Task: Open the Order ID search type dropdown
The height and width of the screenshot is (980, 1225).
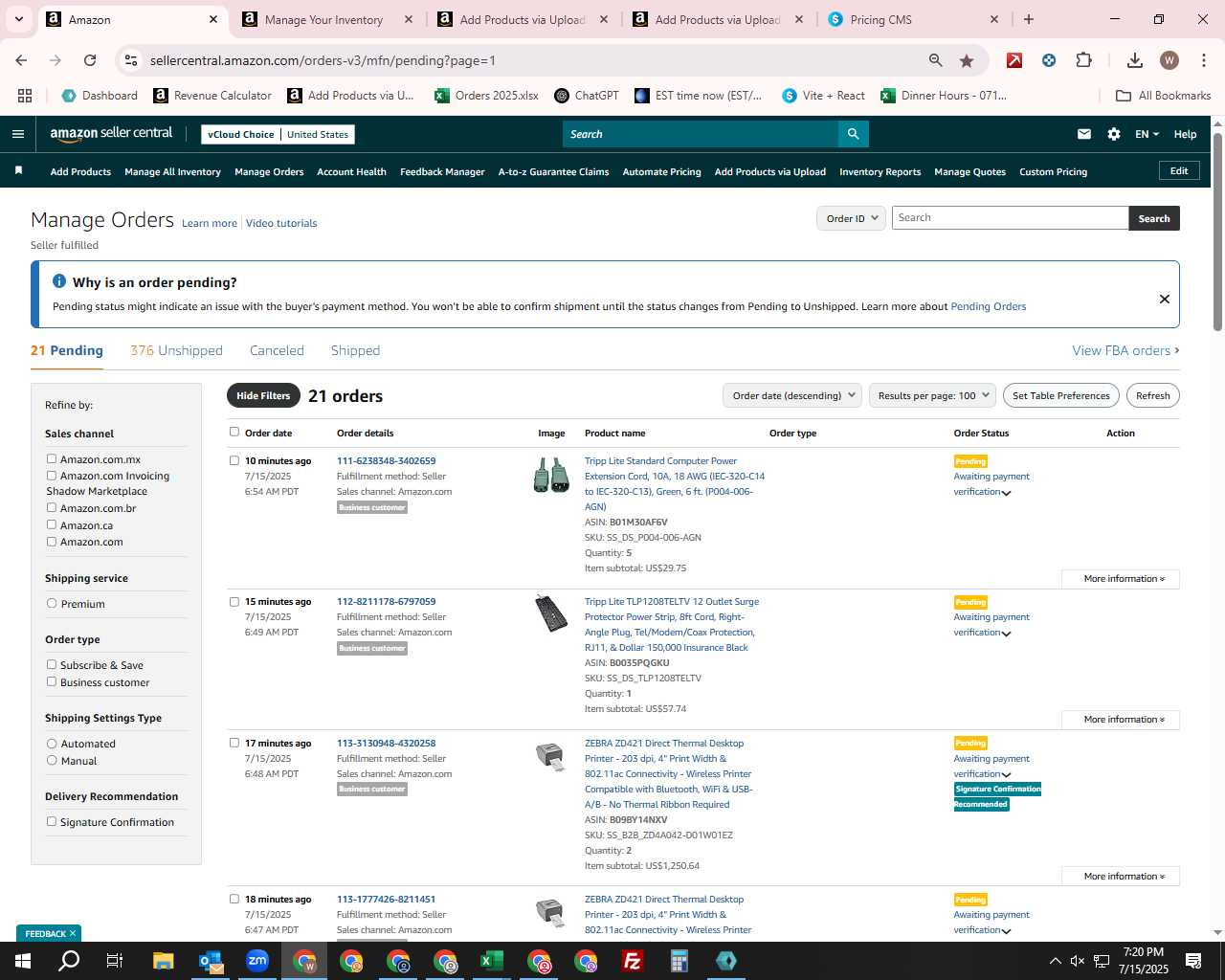Action: (851, 218)
